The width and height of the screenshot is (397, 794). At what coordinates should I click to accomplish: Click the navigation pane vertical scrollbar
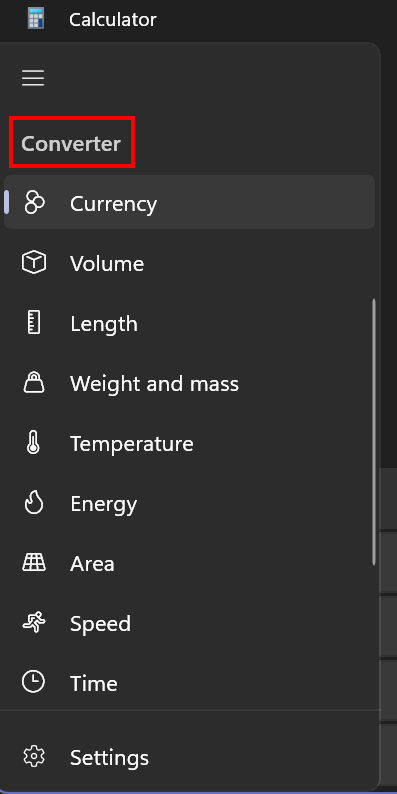(374, 432)
